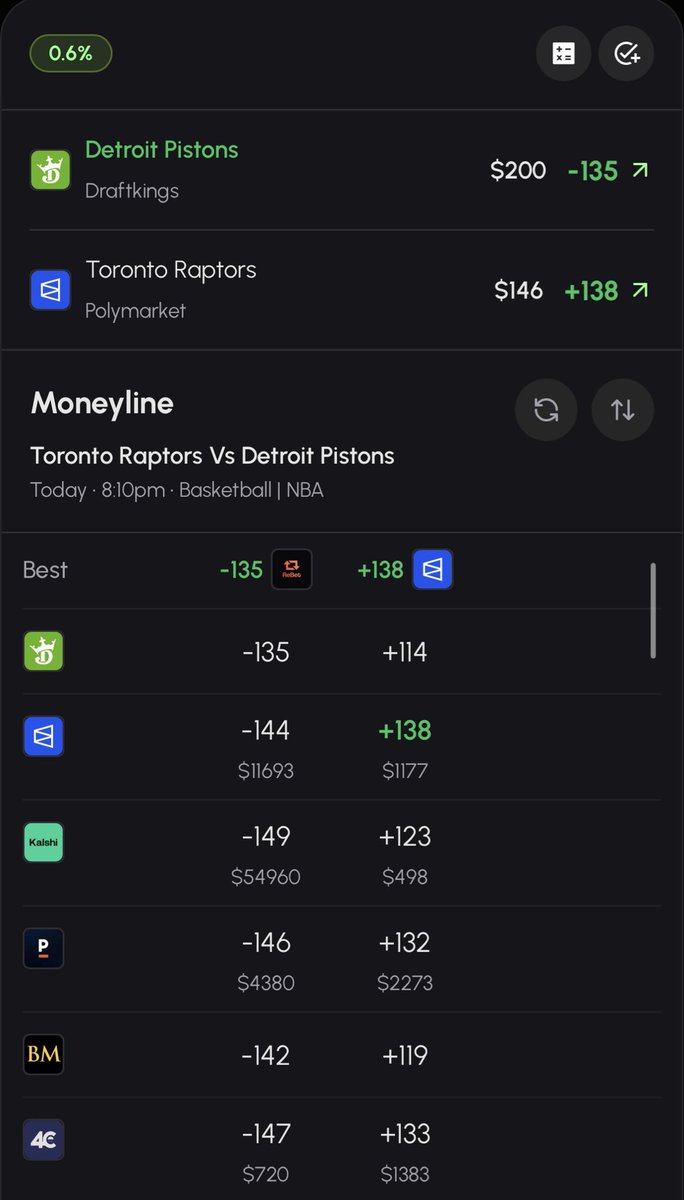Click the $720 liquidity value
684x1200 pixels.
point(266,1174)
